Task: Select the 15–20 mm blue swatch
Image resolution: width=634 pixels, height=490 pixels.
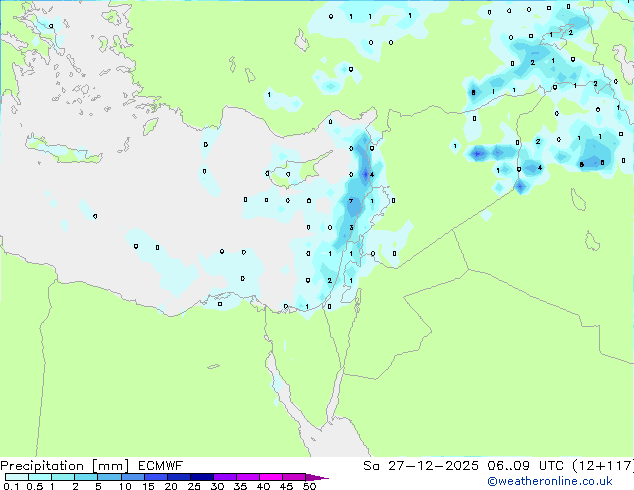Action: [x=155, y=477]
